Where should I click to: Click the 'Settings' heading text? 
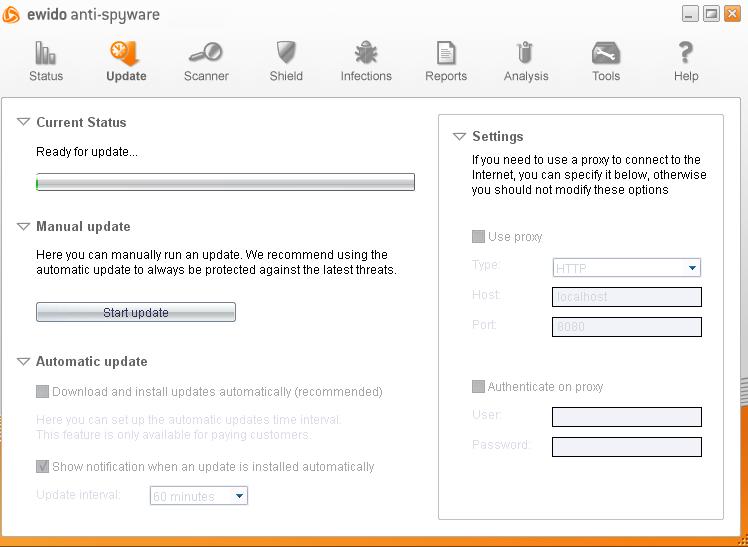click(x=498, y=137)
